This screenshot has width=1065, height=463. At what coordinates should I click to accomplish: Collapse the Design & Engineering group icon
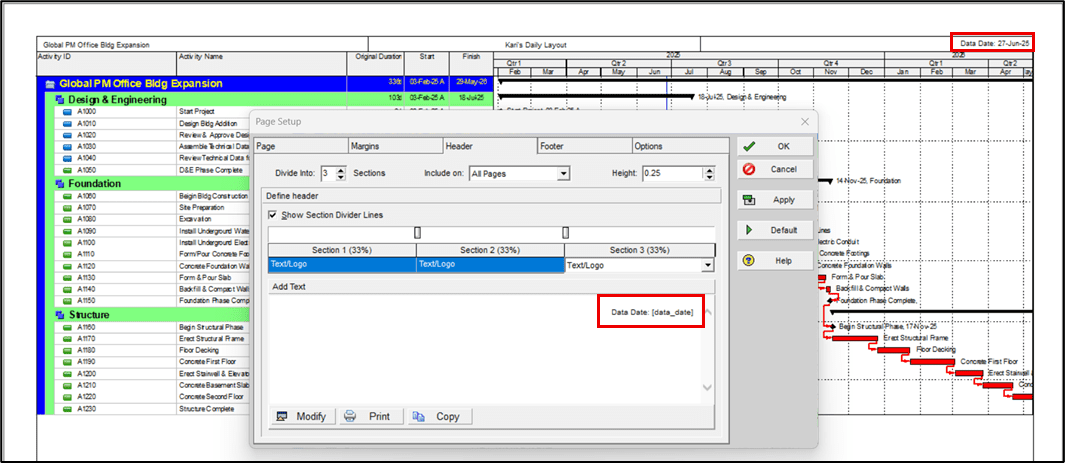(58, 99)
